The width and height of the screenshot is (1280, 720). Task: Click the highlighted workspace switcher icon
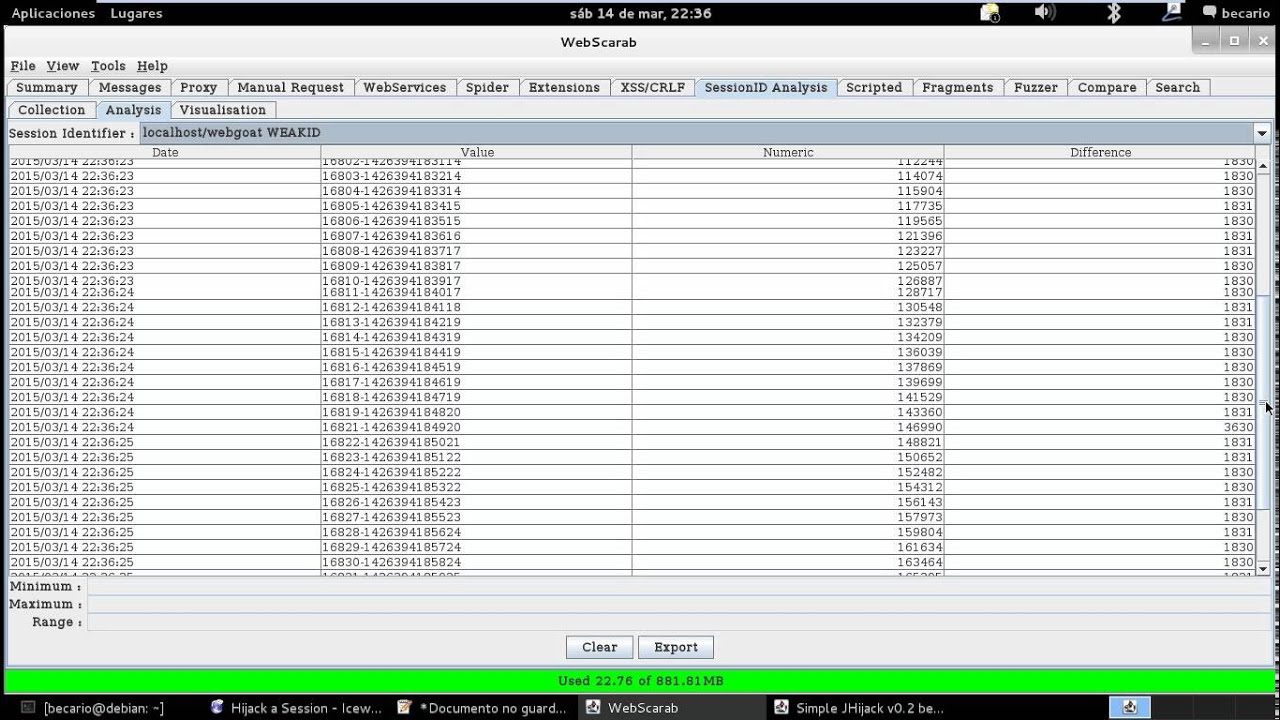(1129, 707)
